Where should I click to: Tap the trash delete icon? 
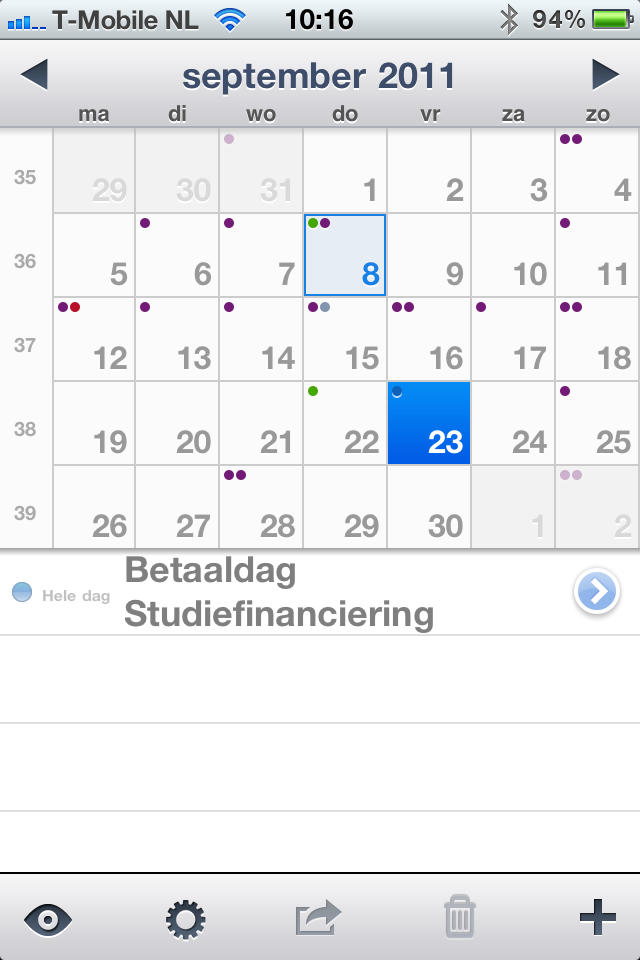click(x=459, y=918)
